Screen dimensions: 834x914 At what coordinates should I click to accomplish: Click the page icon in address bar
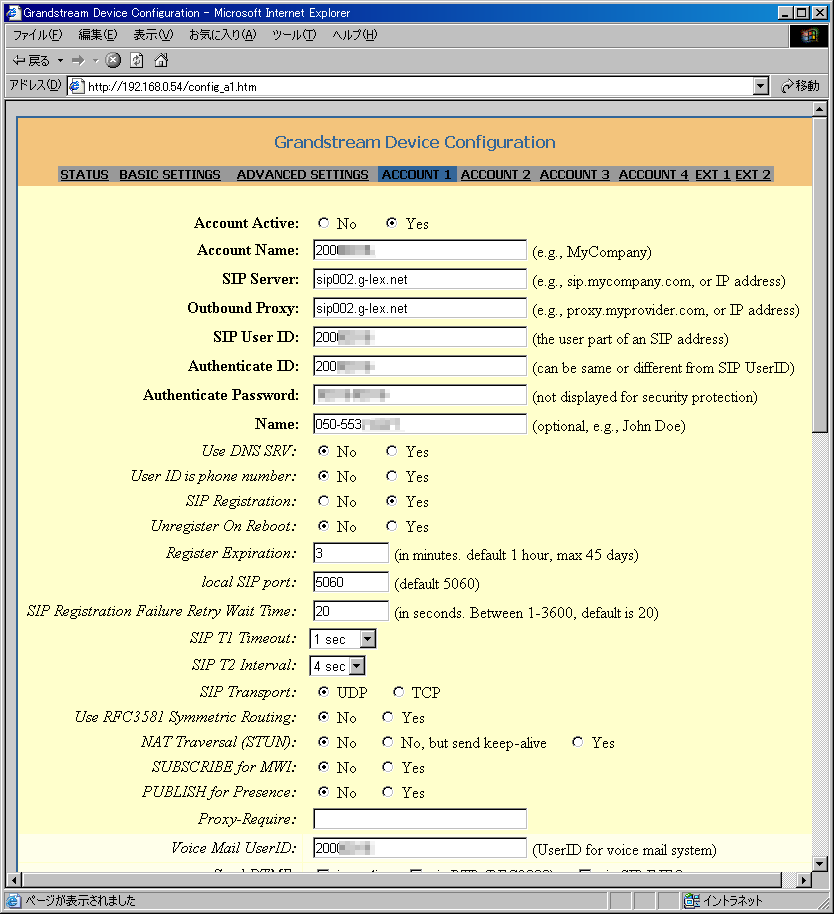[76, 86]
